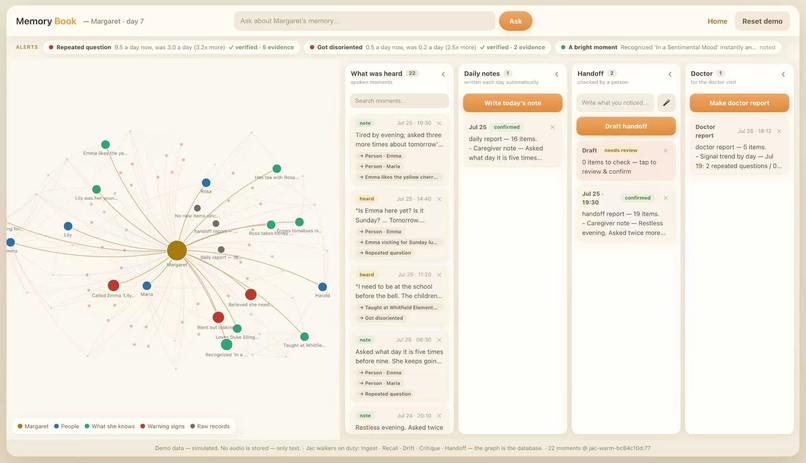Dismiss the Jul 25 14:40 heard moment

[439, 199]
